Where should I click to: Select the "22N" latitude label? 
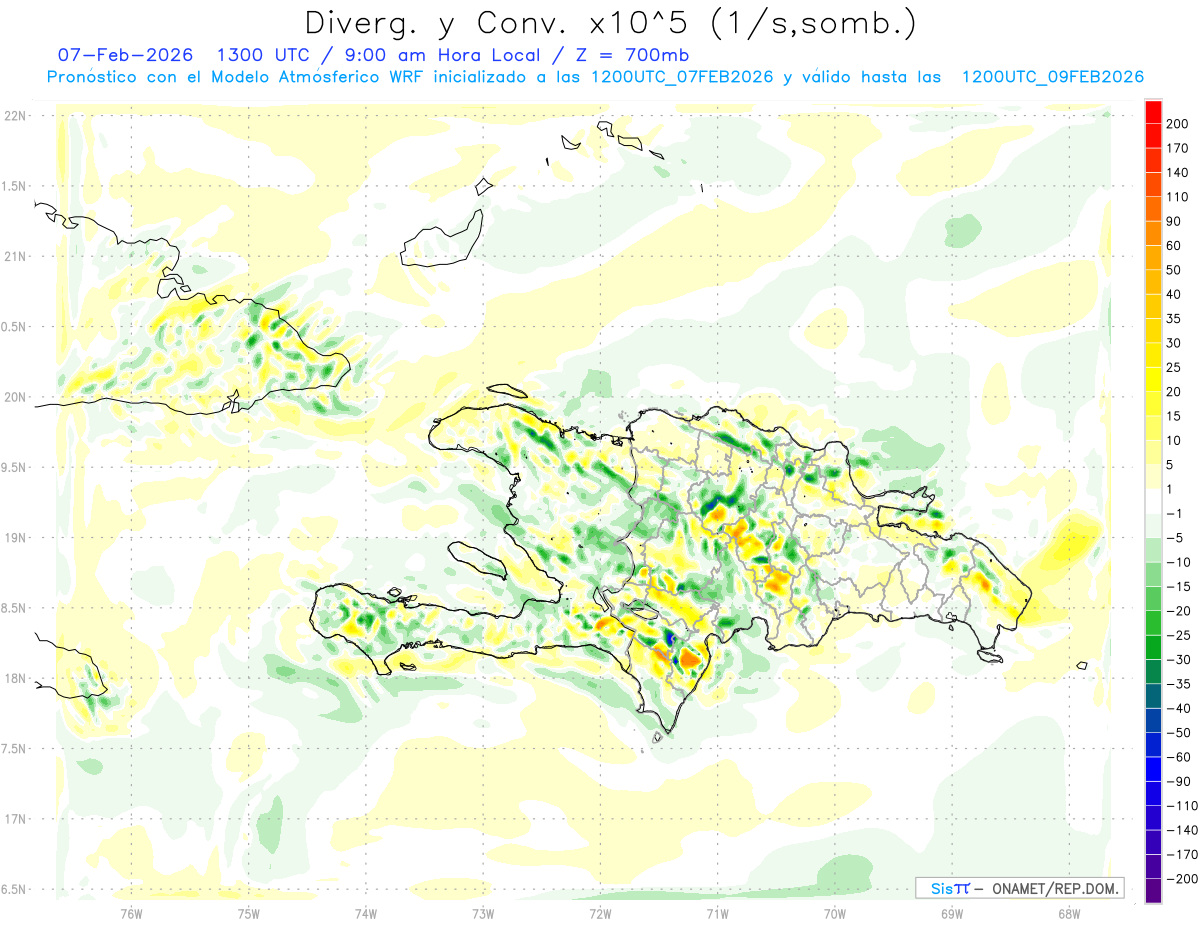(15, 116)
